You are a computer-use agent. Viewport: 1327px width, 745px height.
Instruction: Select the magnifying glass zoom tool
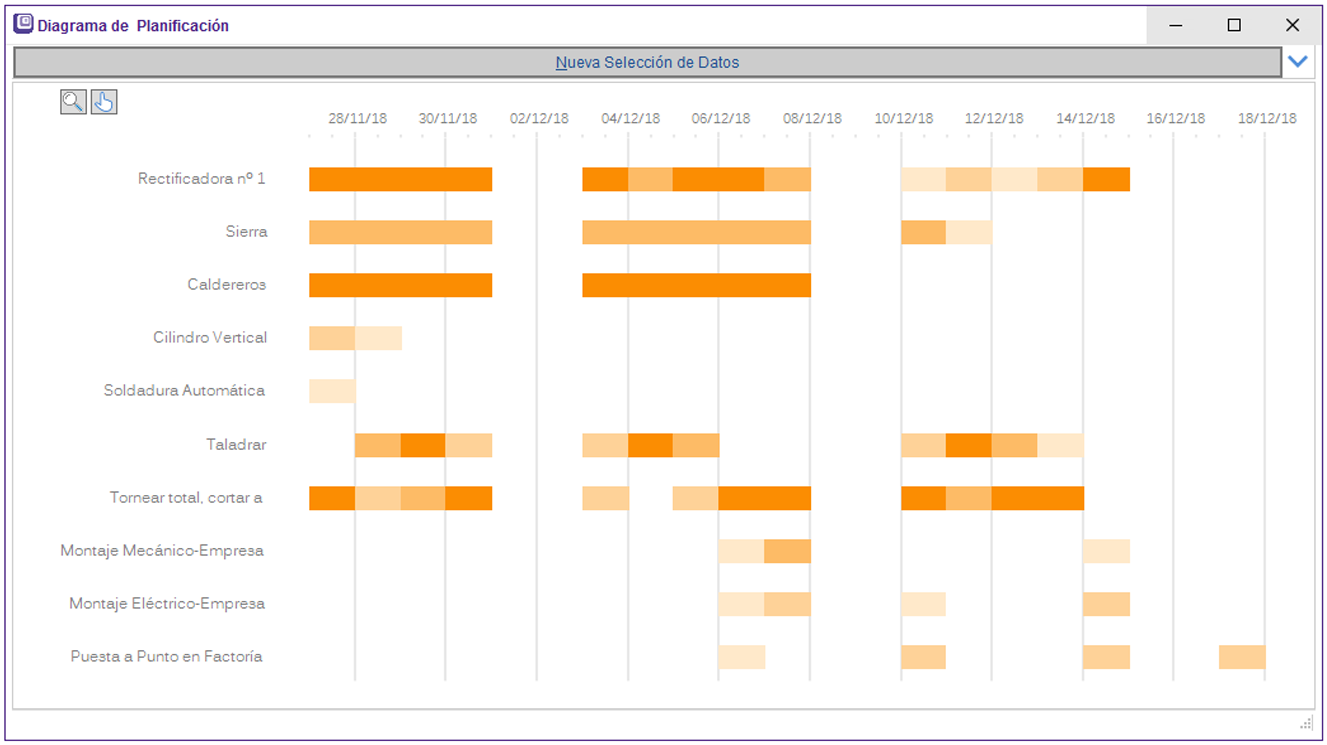click(x=73, y=101)
